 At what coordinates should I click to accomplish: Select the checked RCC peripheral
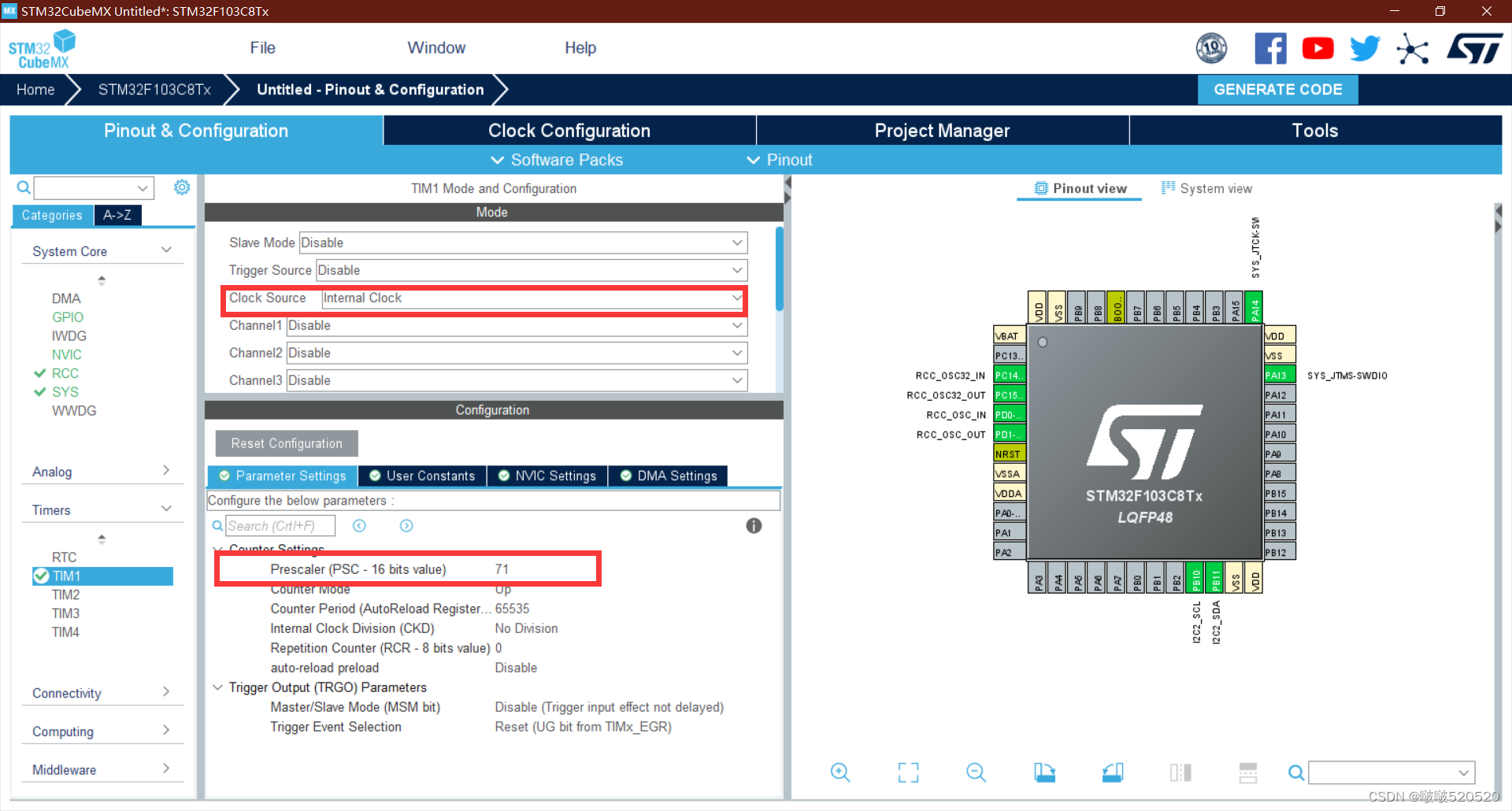click(65, 373)
